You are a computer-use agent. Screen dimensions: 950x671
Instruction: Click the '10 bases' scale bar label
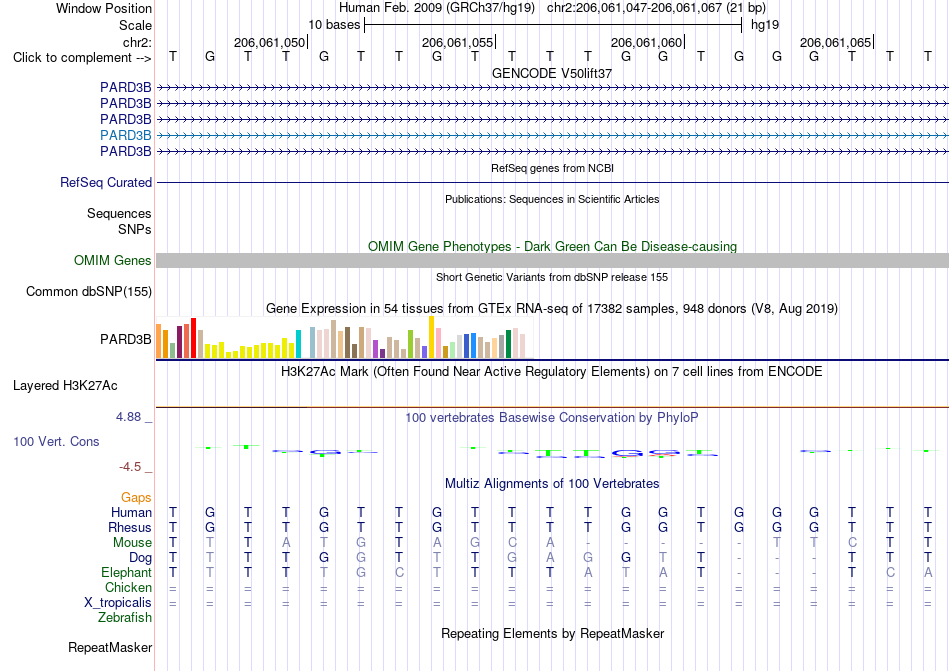point(334,25)
